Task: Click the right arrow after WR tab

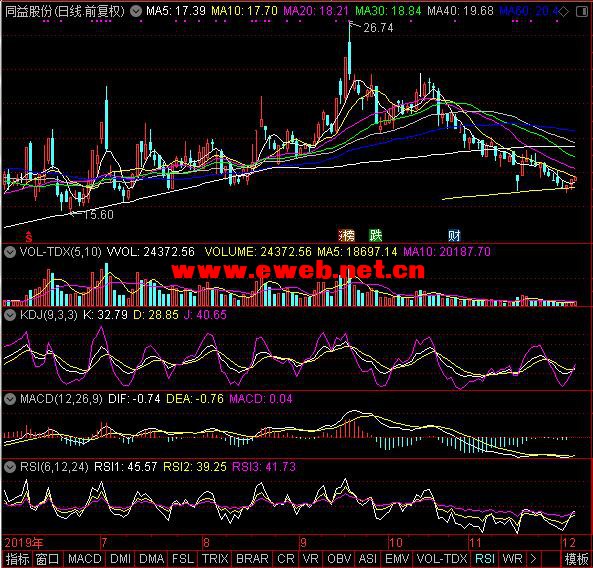Action: 533,559
